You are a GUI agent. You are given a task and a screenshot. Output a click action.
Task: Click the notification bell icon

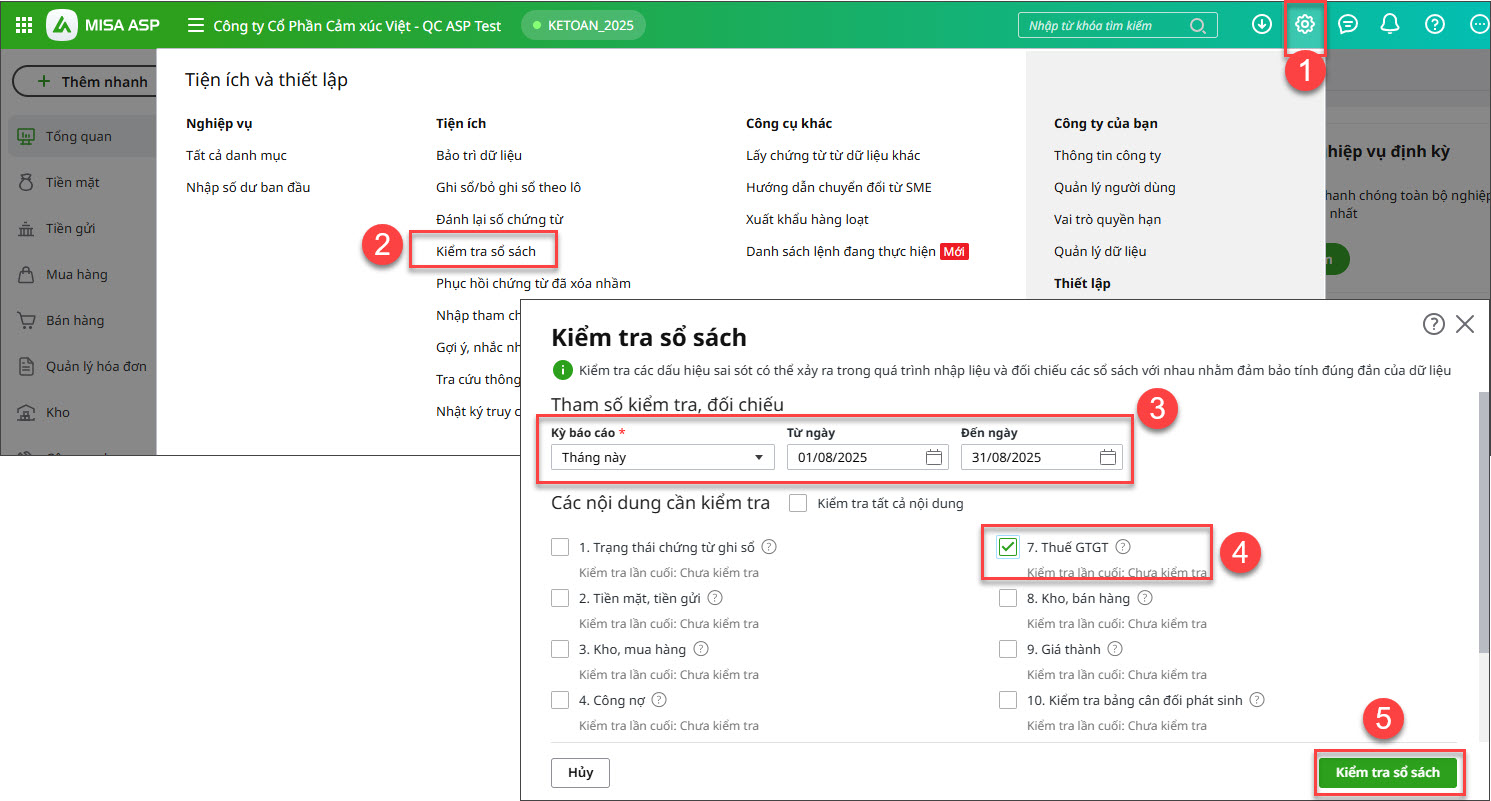coord(1389,25)
